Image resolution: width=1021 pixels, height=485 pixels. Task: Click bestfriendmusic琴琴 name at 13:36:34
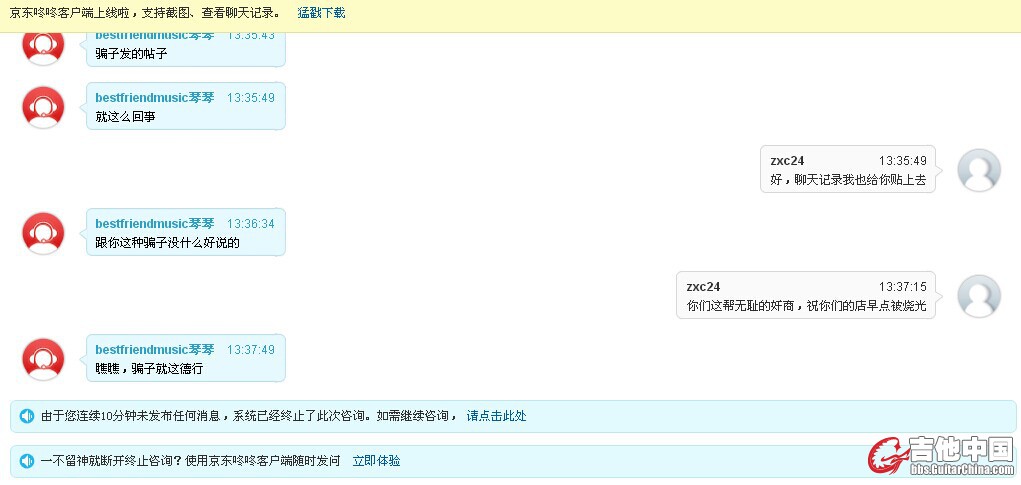(155, 224)
